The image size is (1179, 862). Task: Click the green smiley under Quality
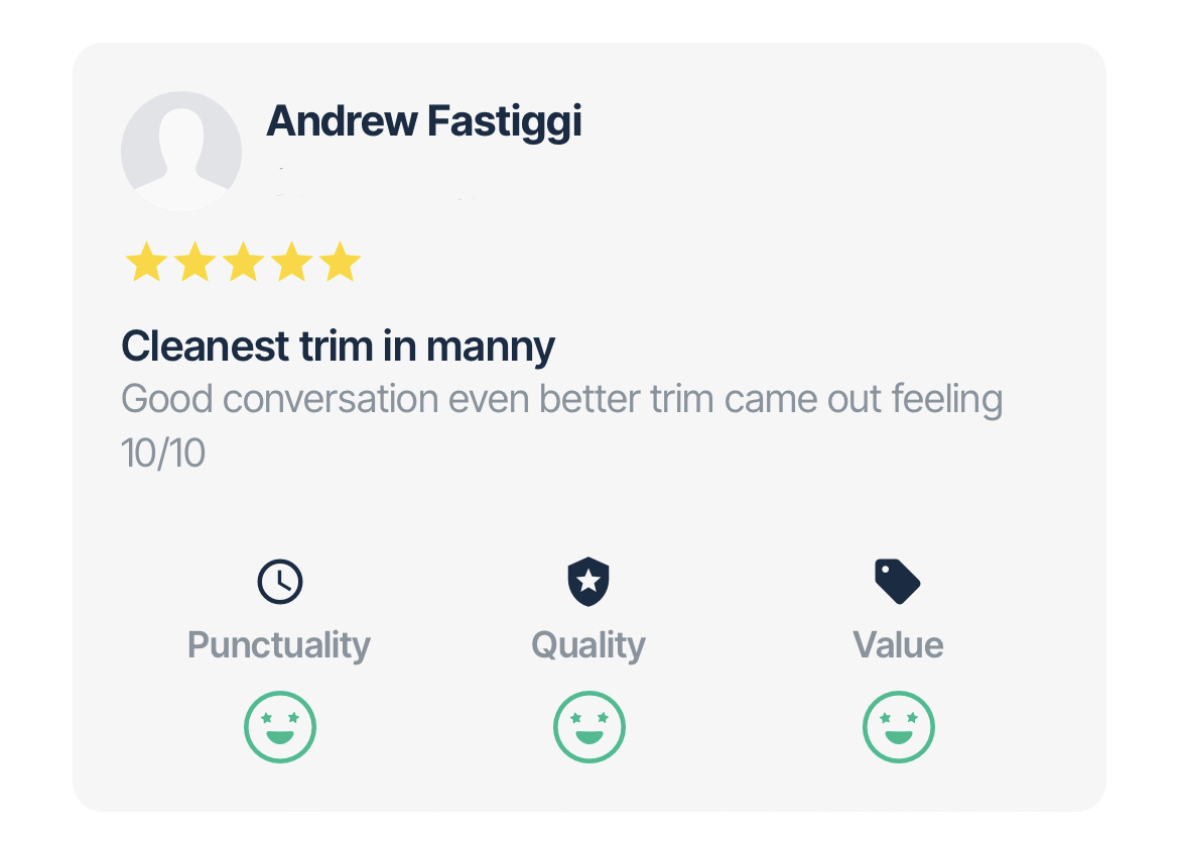[x=589, y=727]
